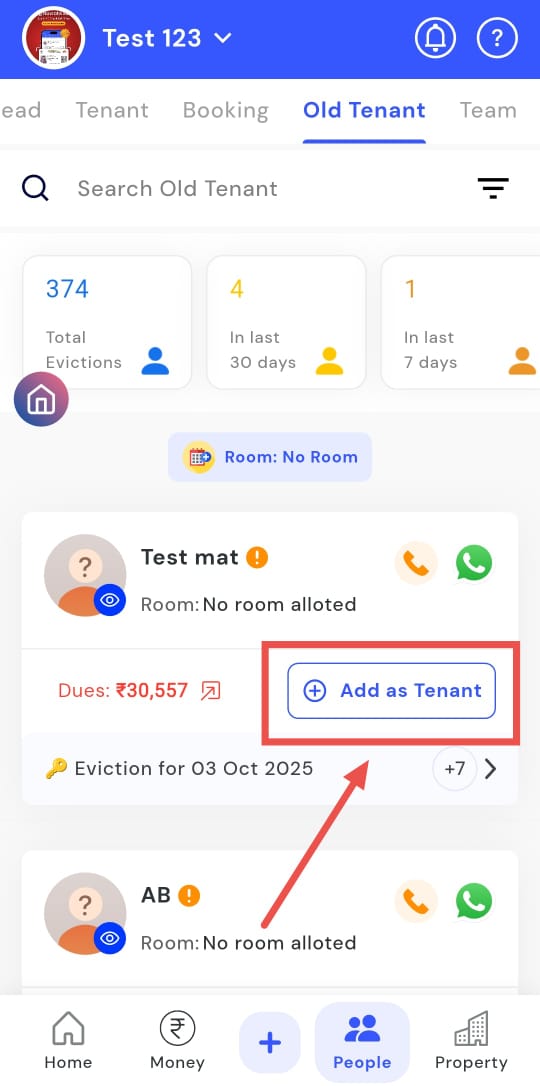Toggle eye icon on Test mat avatar
540x1086 pixels.
click(x=109, y=600)
